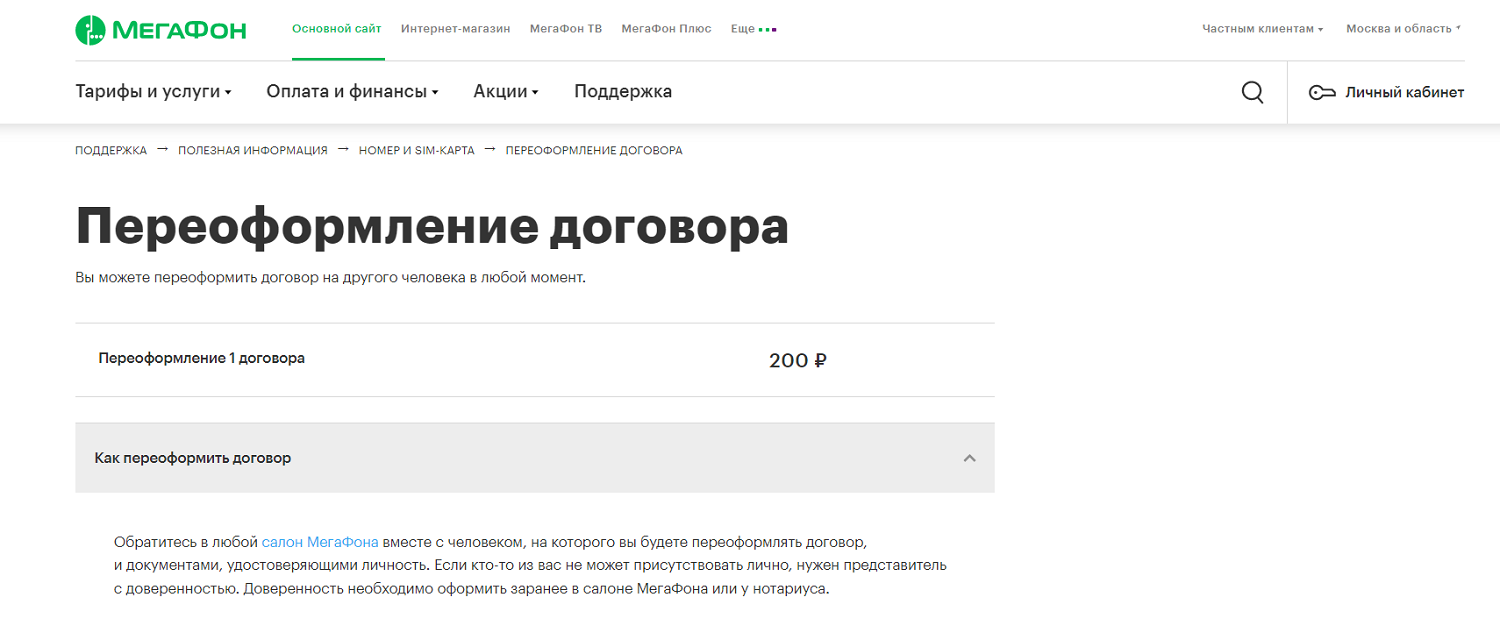The image size is (1500, 640).
Task: Change region Москва и область
Action: point(1402,29)
